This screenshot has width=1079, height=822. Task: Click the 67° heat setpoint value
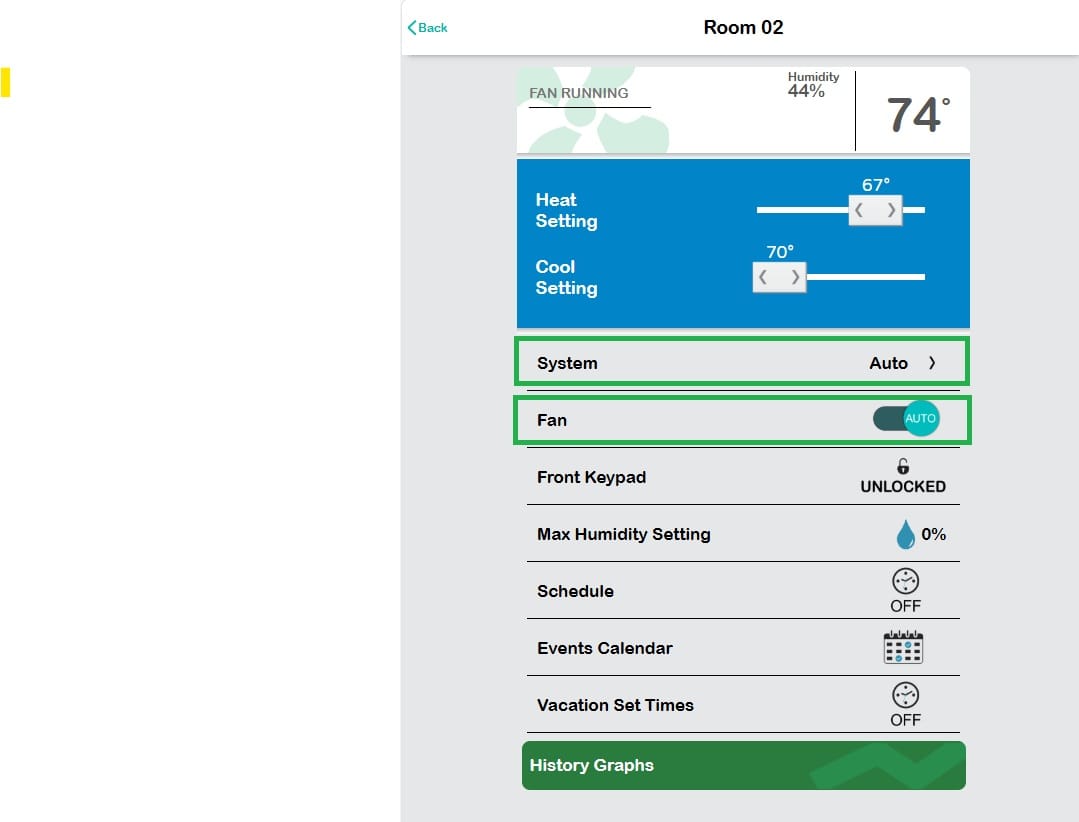coord(876,184)
